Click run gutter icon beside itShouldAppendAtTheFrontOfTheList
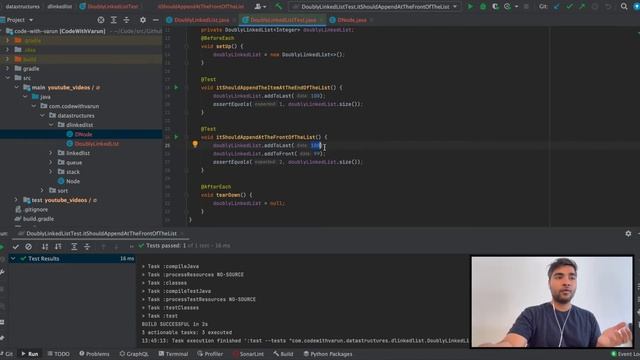Image resolution: width=640 pixels, height=360 pixels. tap(176, 137)
